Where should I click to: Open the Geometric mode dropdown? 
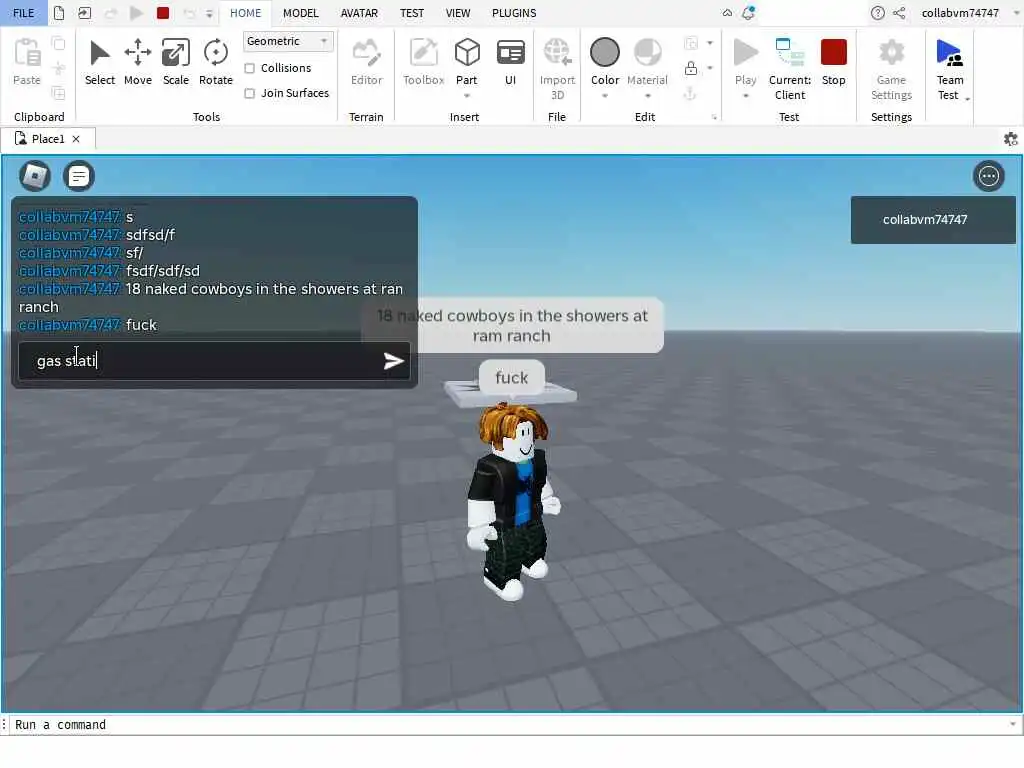[288, 41]
